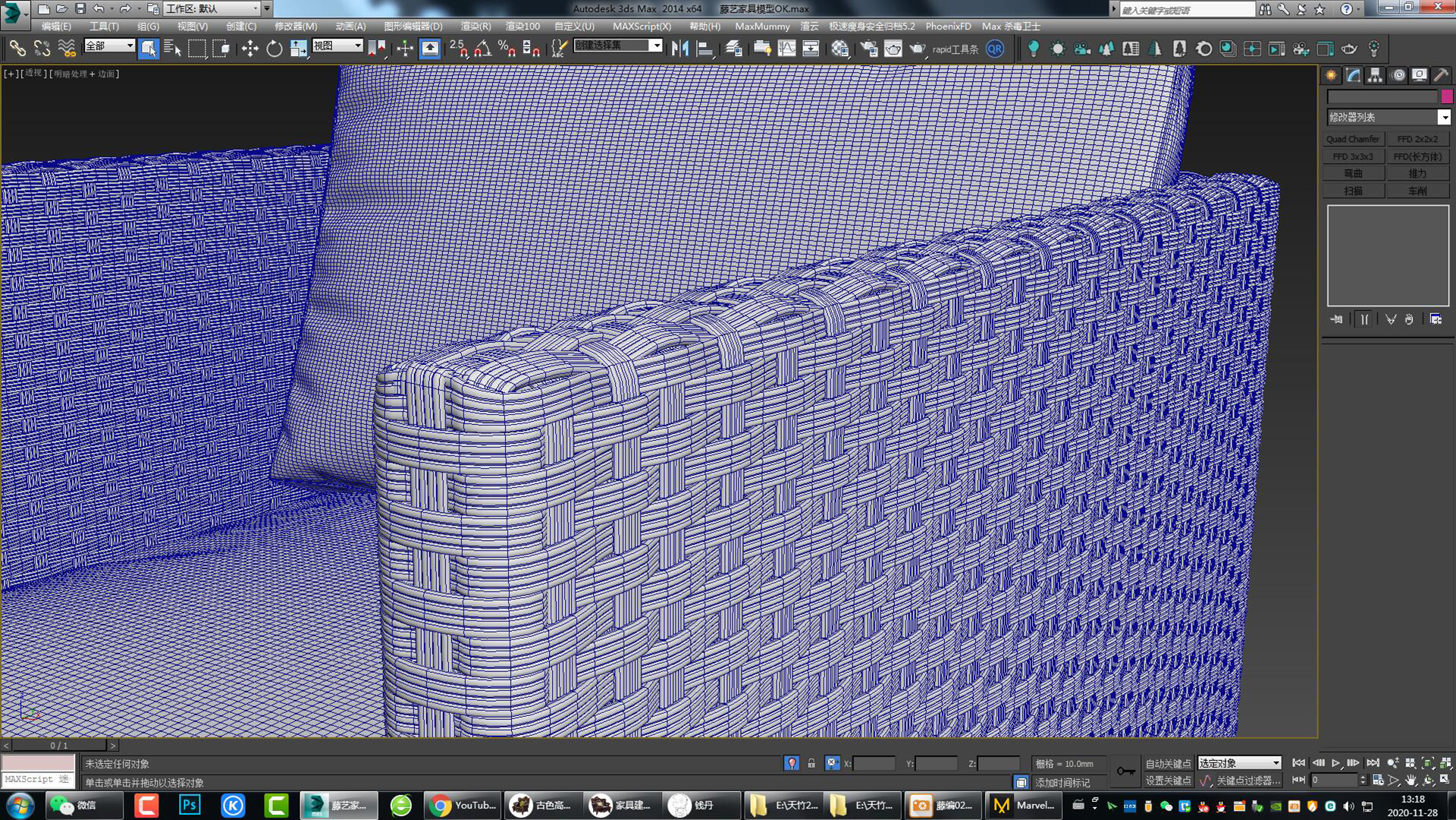1456x820 pixels.
Task: Toggle Auto Key (自动关键点) mode
Action: (1168, 763)
